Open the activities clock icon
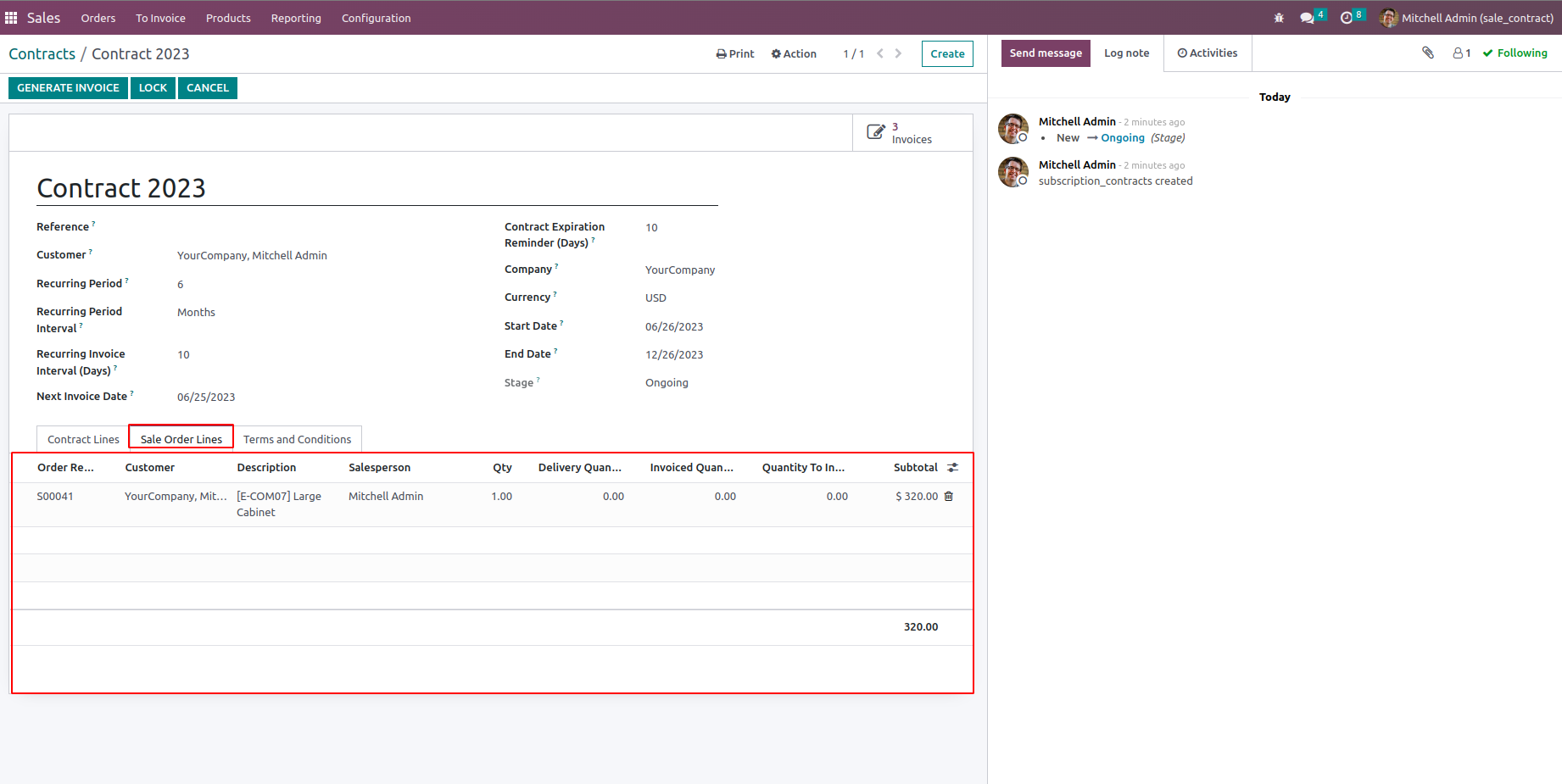Screen dimensions: 1562x784 click(x=1346, y=18)
